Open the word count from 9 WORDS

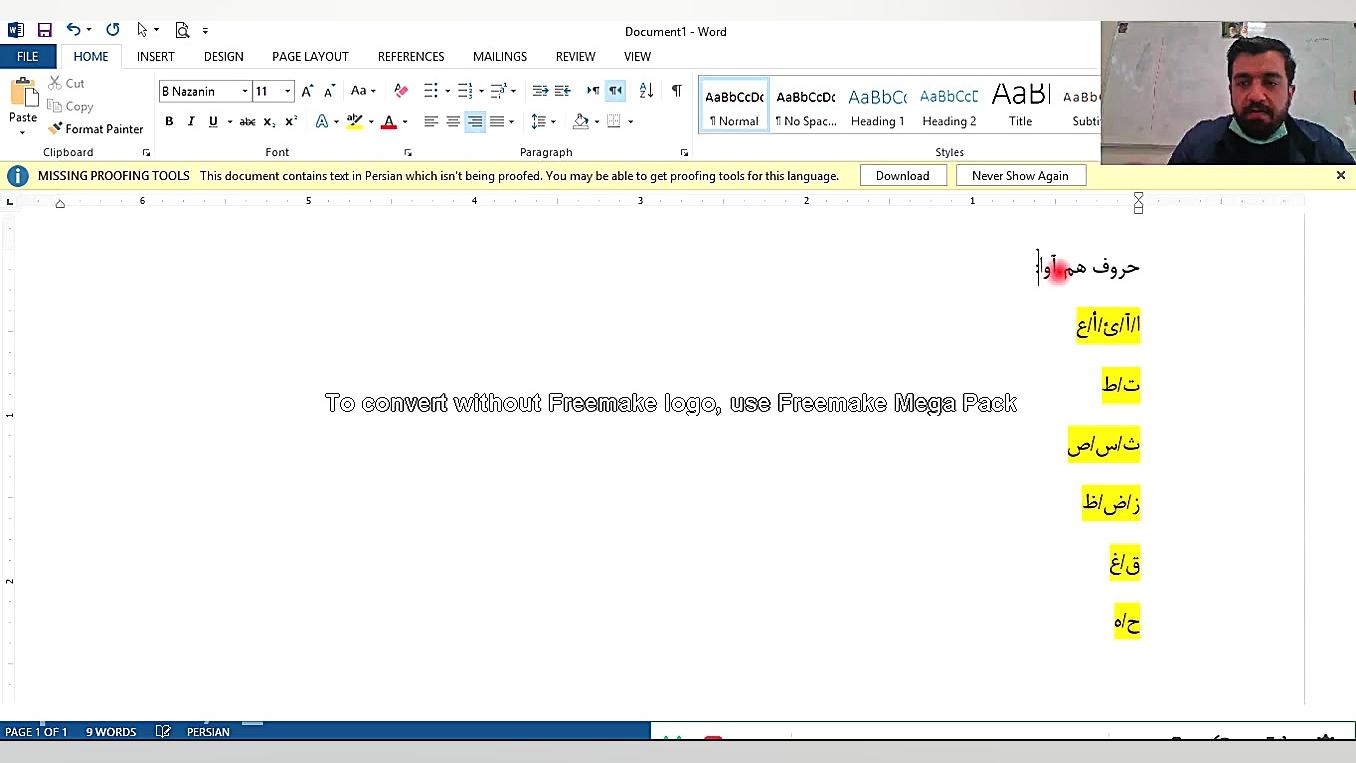[111, 732]
